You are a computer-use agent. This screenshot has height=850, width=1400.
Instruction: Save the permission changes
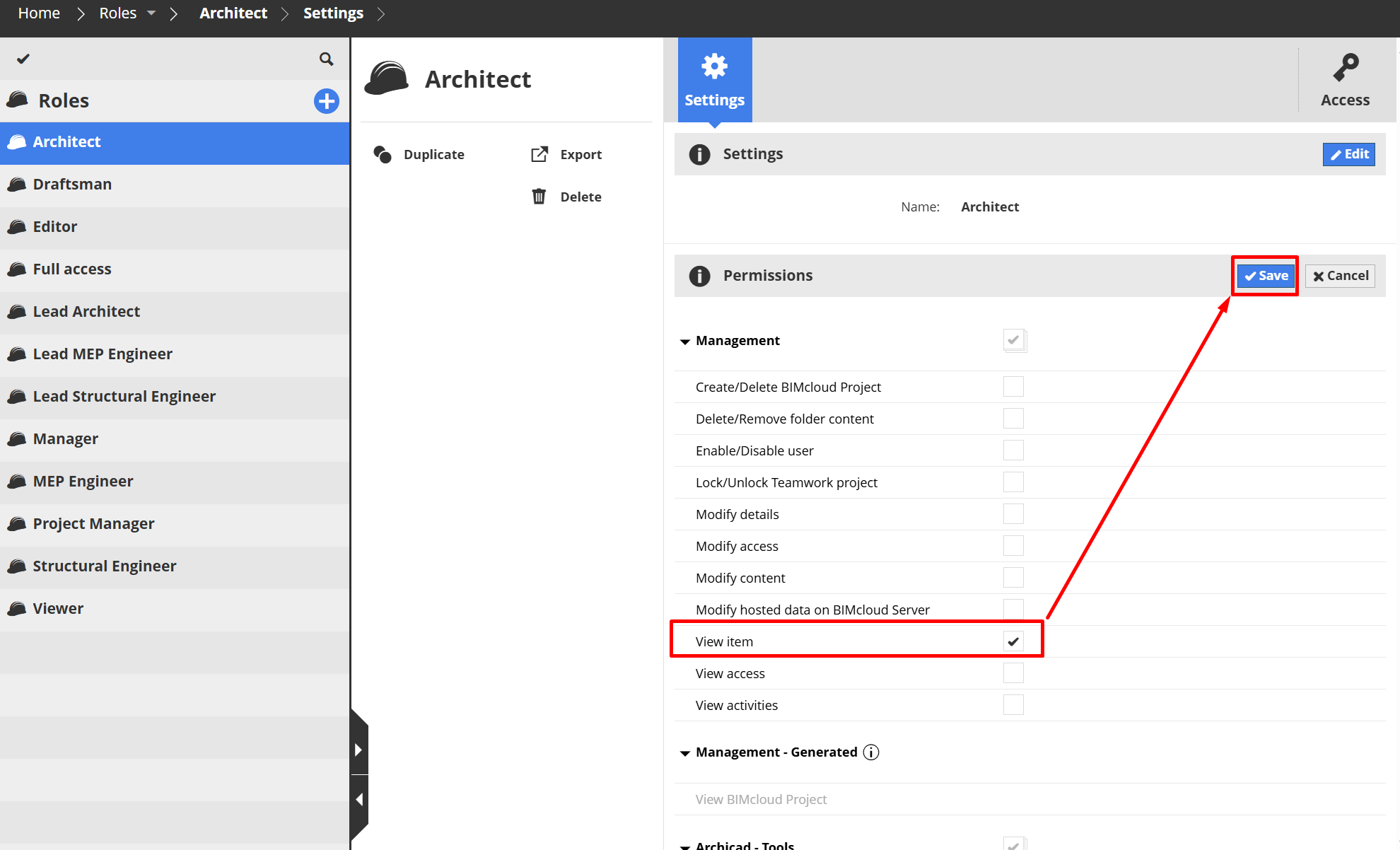[1265, 275]
